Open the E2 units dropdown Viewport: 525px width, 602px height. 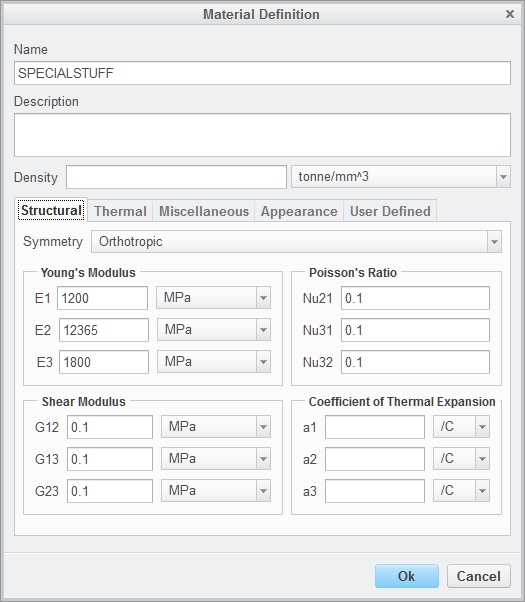tap(214, 329)
